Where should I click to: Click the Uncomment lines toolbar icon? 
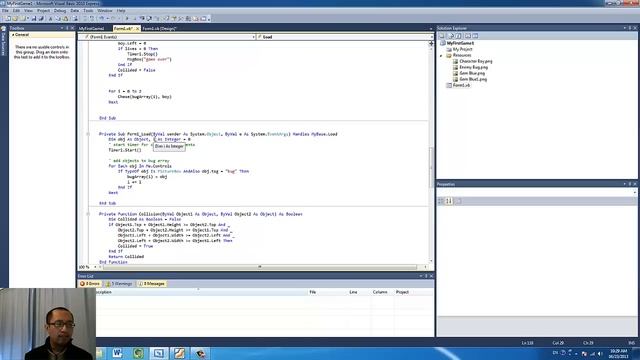[x=92, y=18]
